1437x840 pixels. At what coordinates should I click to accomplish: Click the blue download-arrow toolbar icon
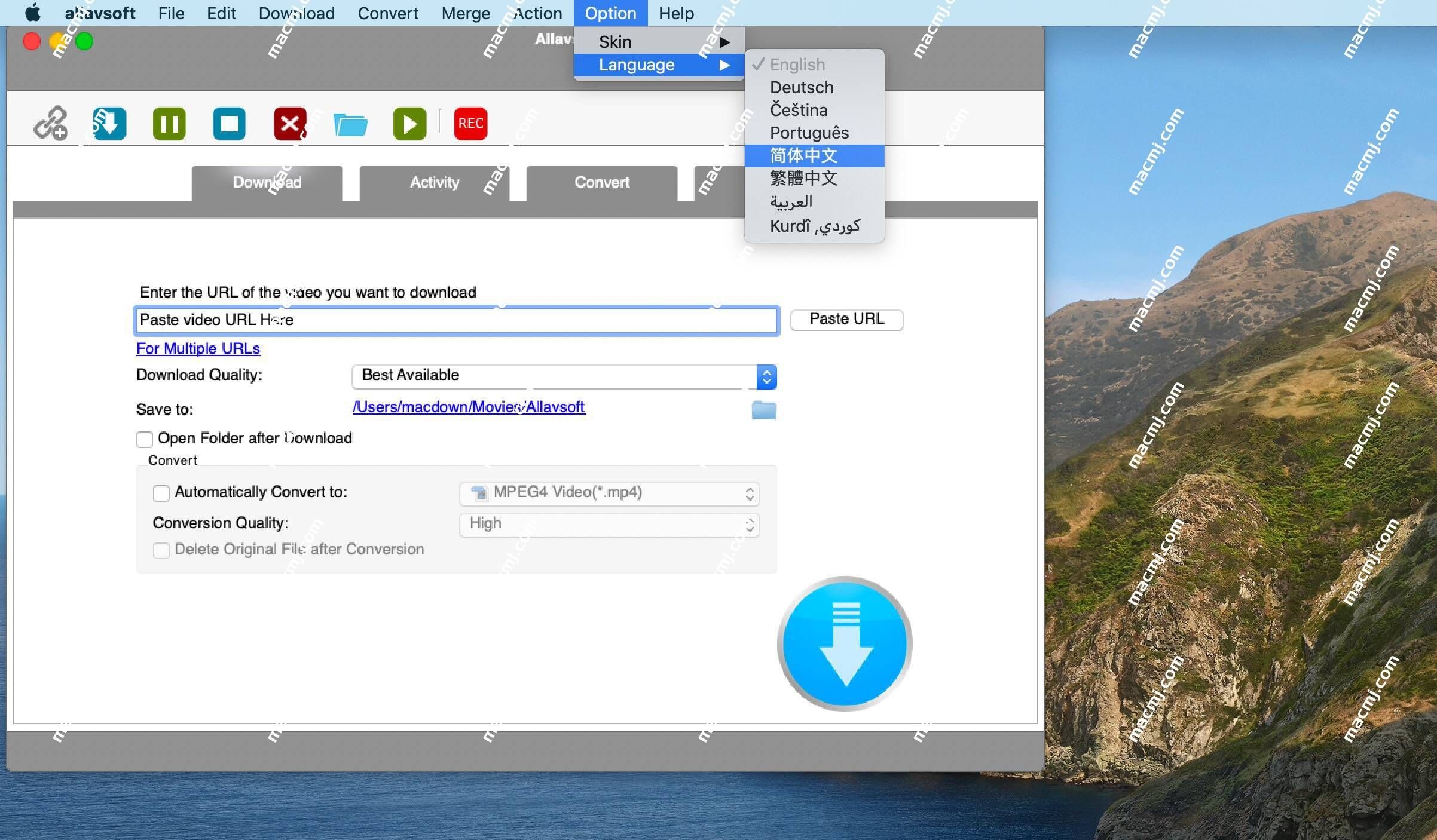(x=109, y=124)
